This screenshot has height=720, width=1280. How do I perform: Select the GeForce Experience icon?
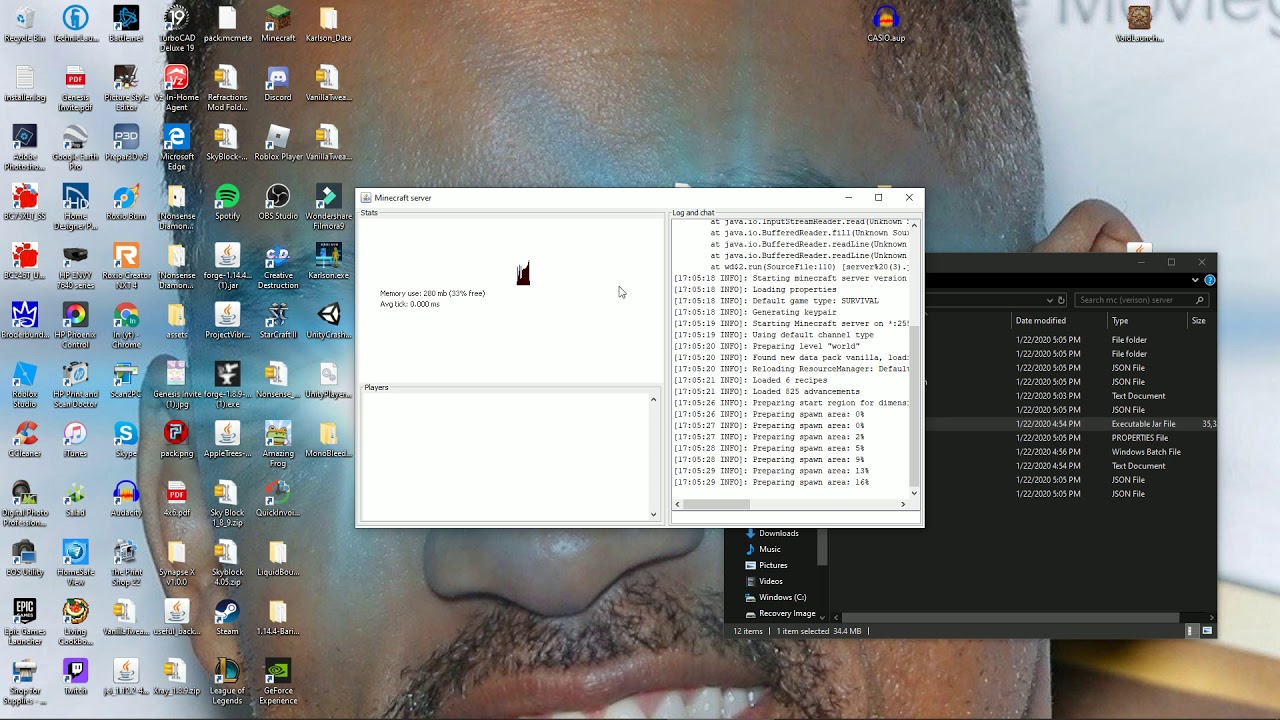278,682
